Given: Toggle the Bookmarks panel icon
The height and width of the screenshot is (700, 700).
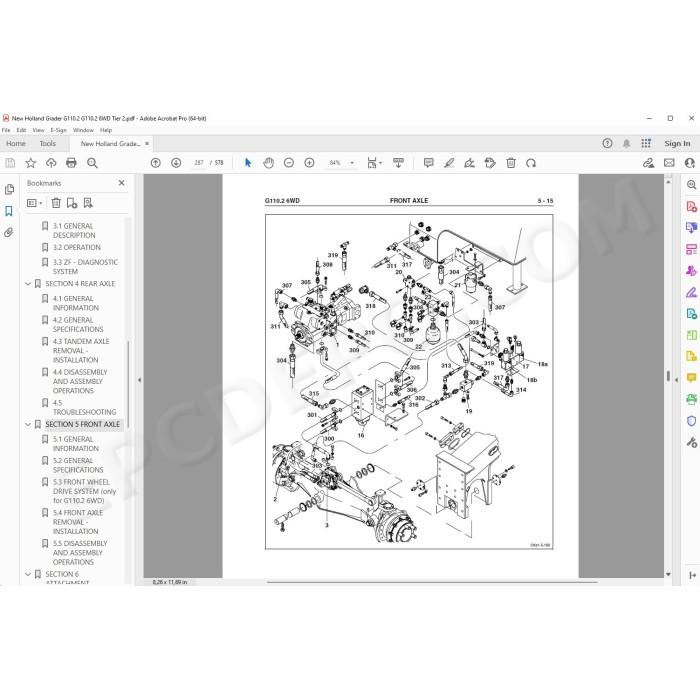Looking at the screenshot, I should click(x=9, y=211).
